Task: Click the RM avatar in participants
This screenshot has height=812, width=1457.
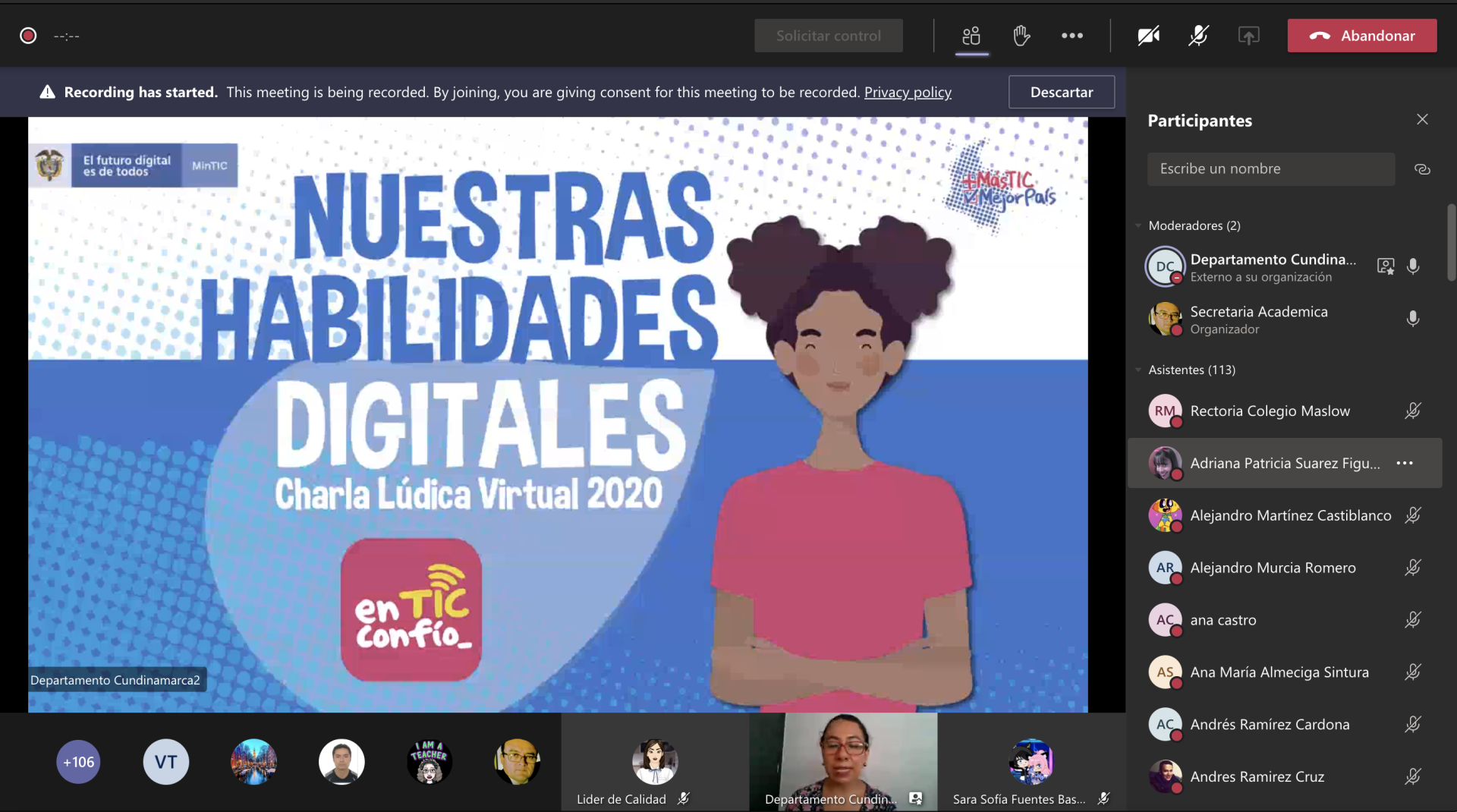Action: tap(1165, 411)
